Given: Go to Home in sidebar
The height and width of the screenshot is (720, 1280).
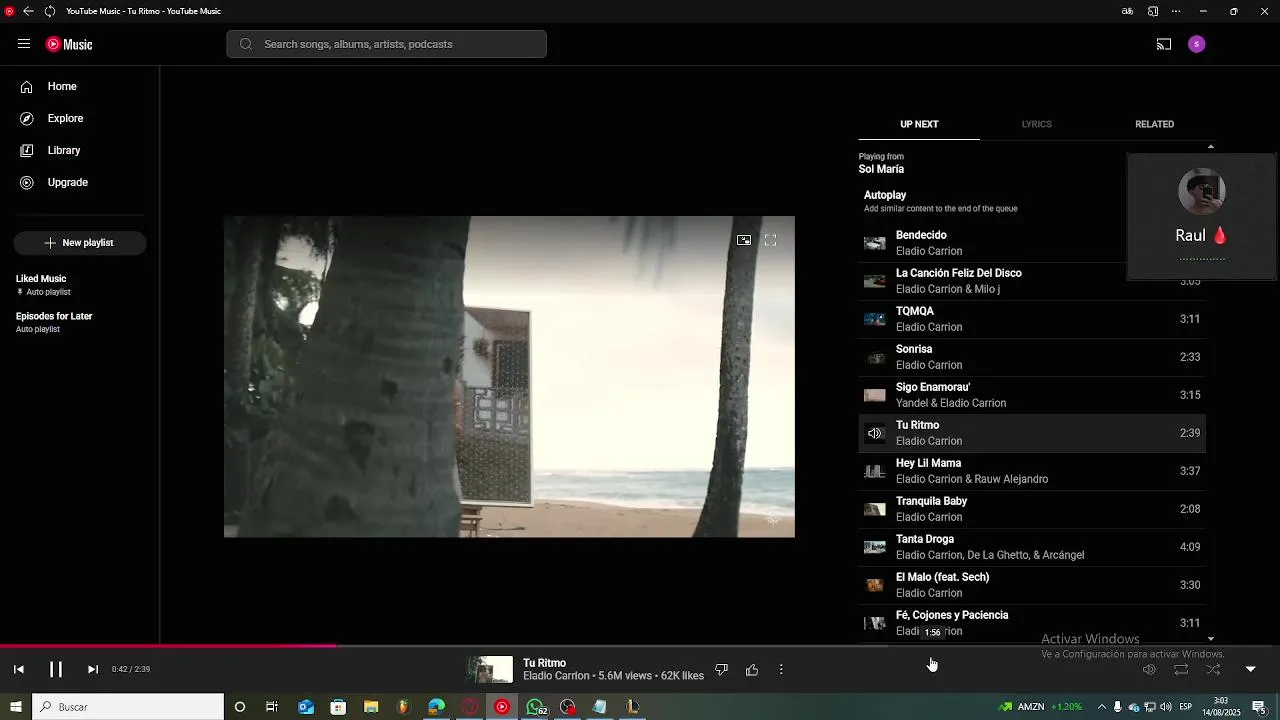Looking at the screenshot, I should (x=80, y=87).
